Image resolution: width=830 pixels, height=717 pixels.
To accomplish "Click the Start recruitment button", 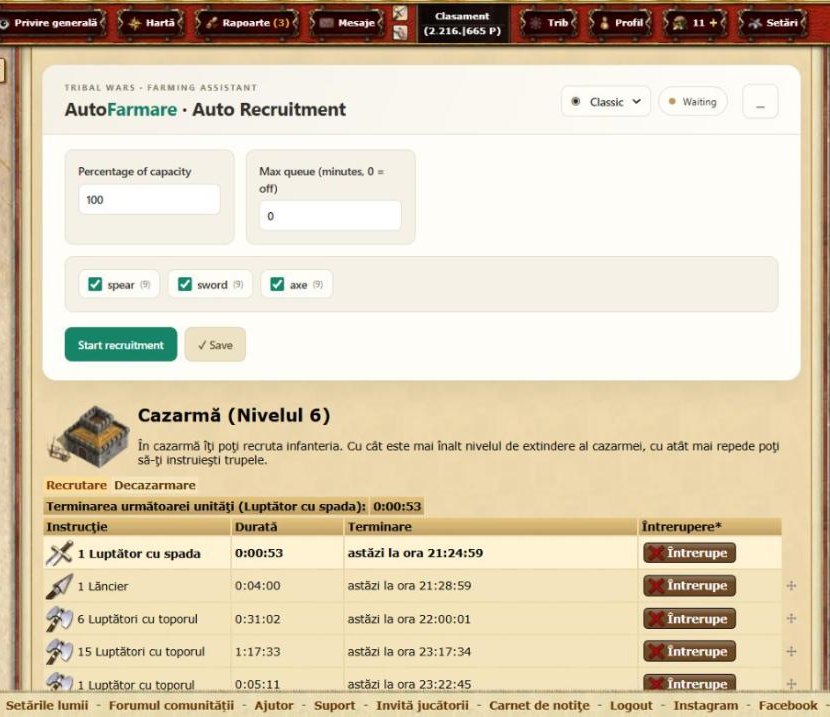I will [x=121, y=344].
